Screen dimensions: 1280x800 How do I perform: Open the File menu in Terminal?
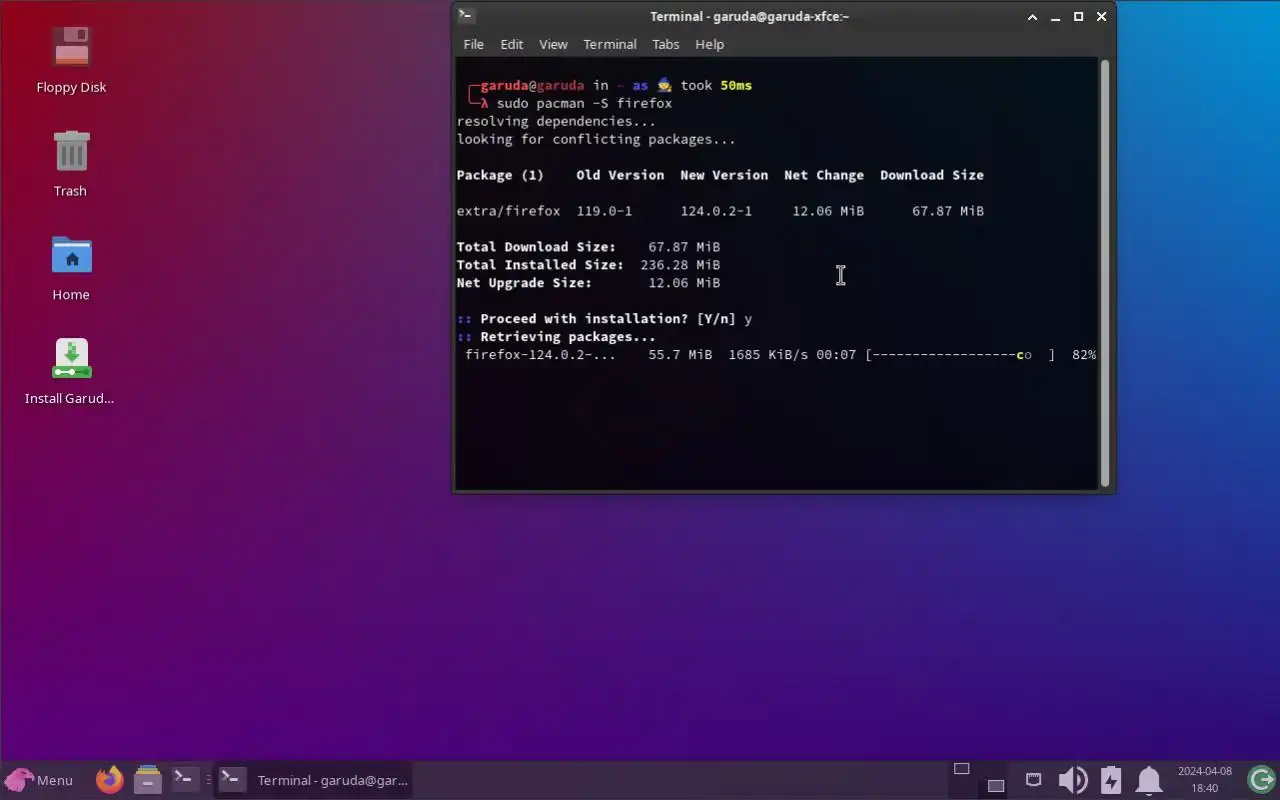coord(474,44)
